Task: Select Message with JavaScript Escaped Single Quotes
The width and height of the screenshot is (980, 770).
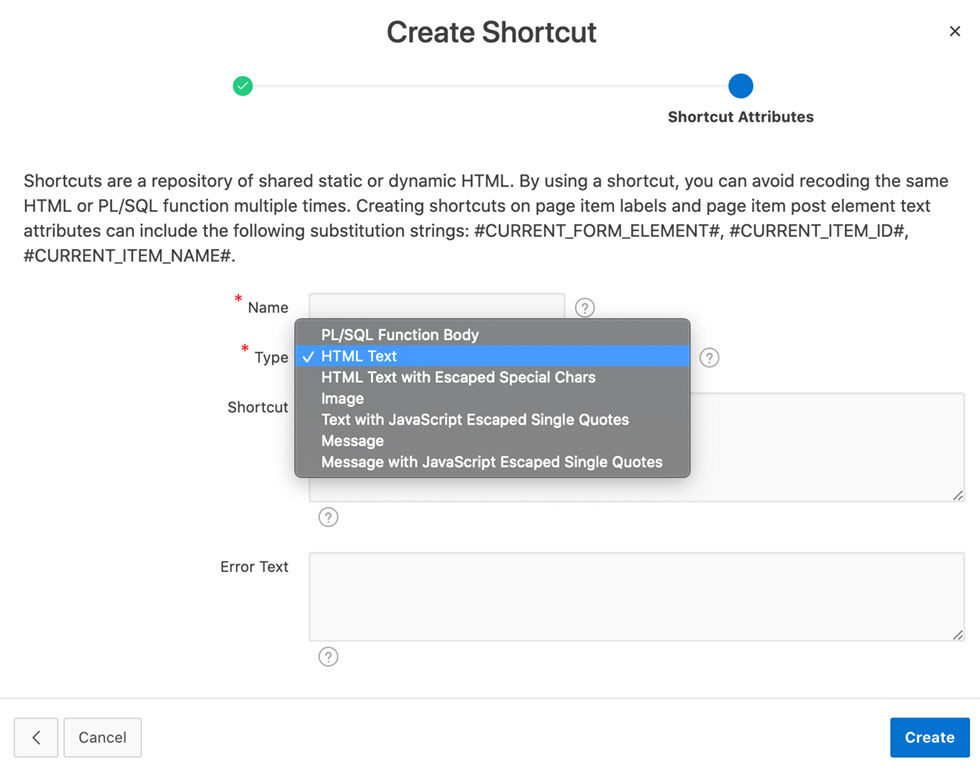Action: [x=492, y=462]
